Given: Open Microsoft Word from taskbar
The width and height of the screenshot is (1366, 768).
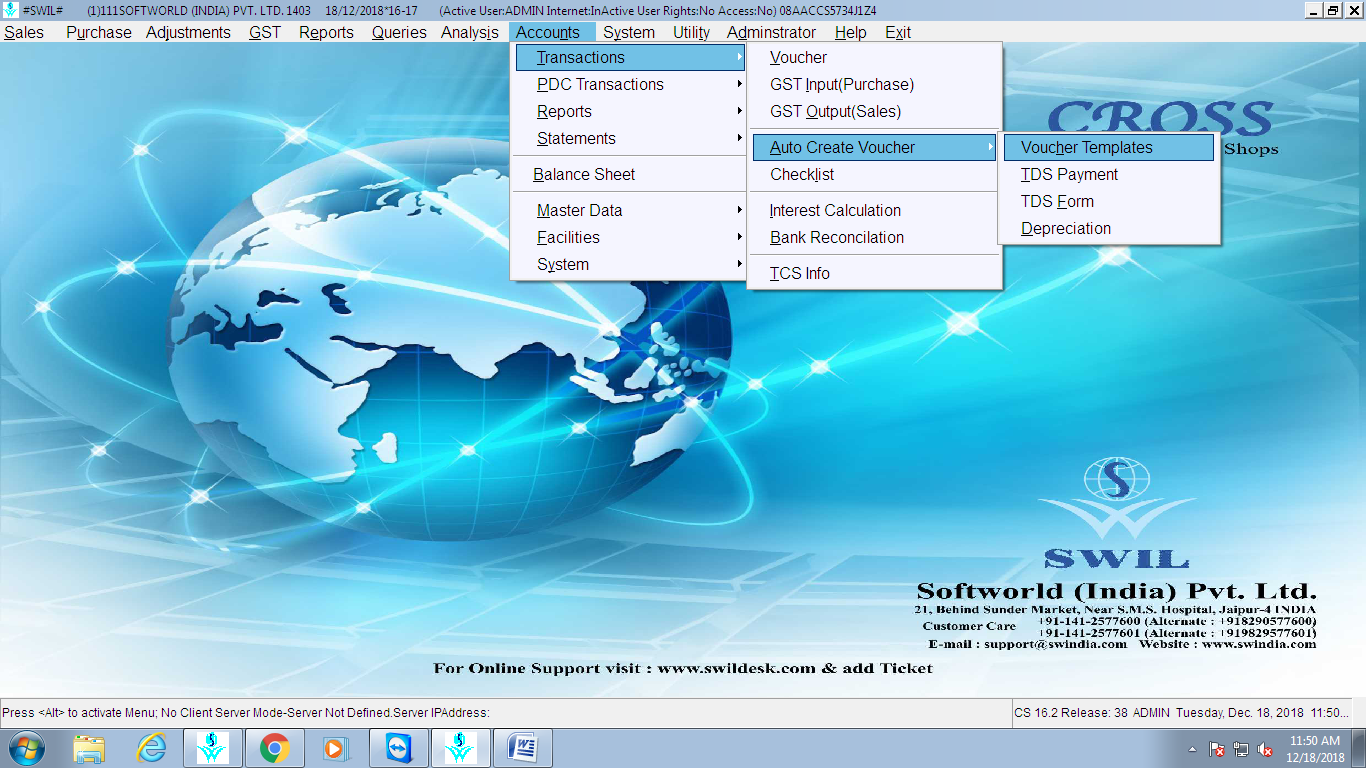Looking at the screenshot, I should [x=523, y=748].
